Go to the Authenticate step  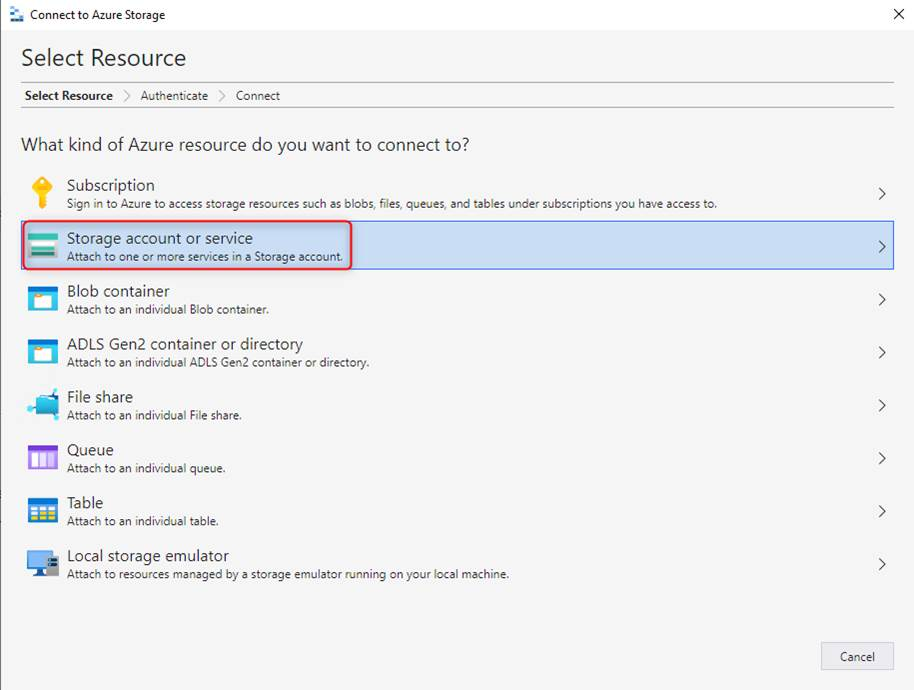coord(174,96)
